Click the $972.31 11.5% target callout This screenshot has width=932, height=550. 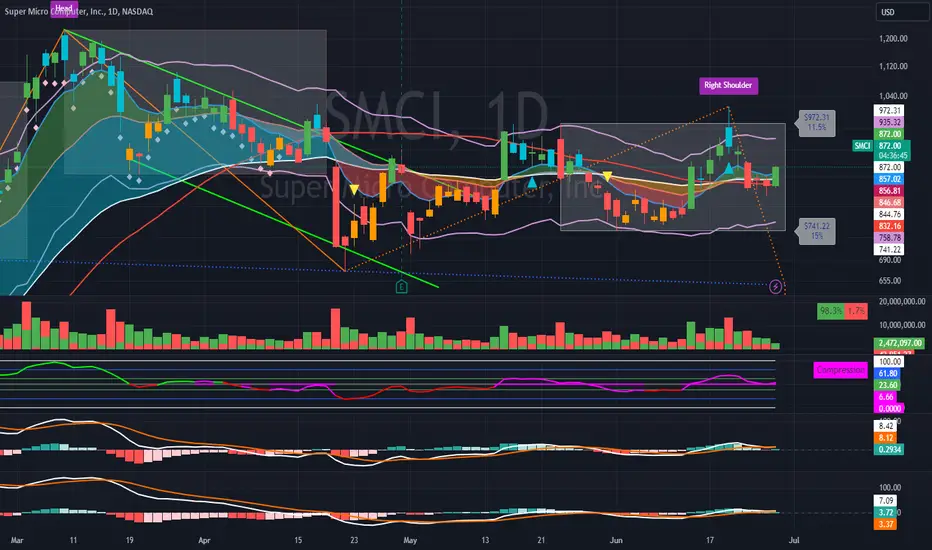tap(817, 122)
